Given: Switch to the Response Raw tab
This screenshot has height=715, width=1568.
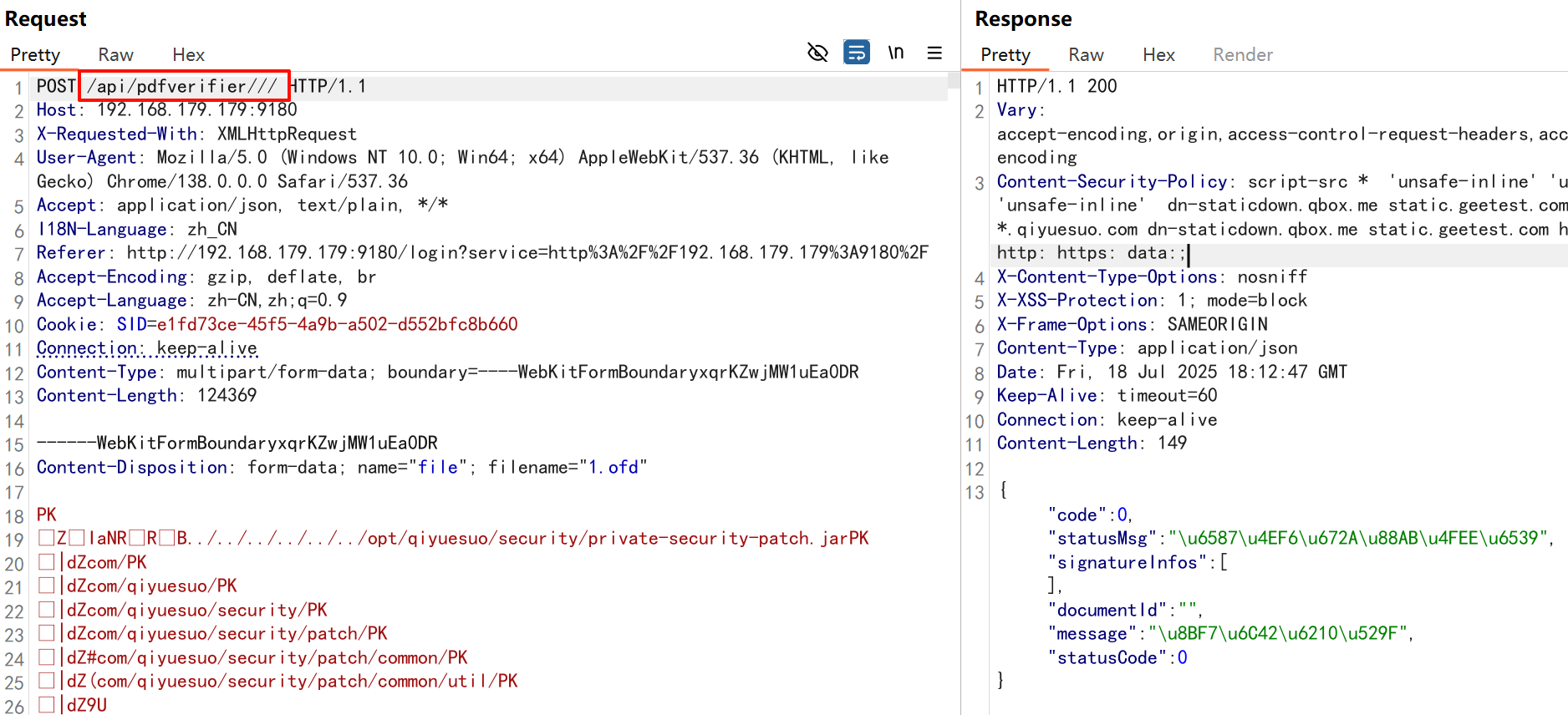Looking at the screenshot, I should 1085,55.
